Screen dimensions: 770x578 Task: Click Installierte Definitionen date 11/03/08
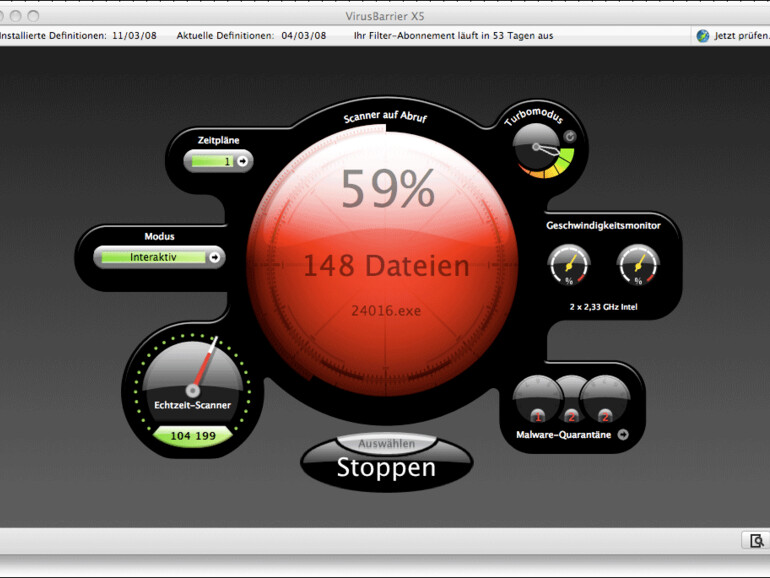[135, 35]
